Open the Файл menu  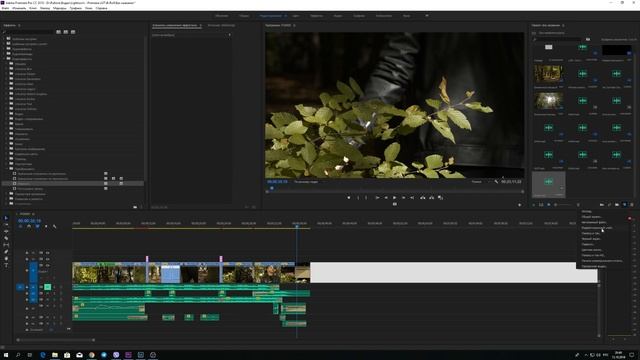(x=5, y=8)
